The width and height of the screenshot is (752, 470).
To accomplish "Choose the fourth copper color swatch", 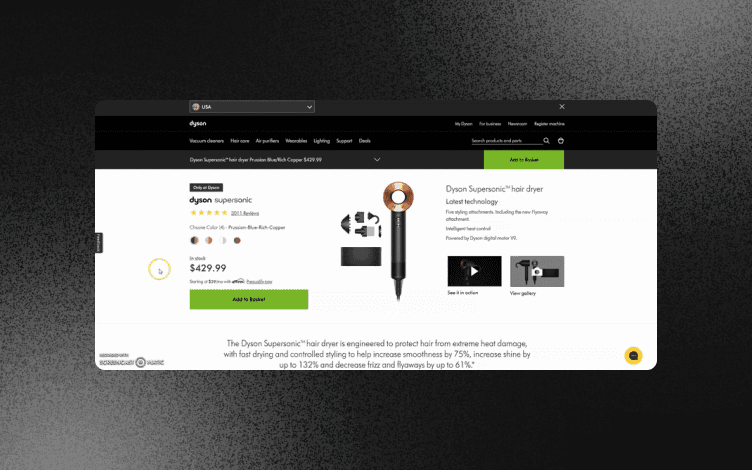I will pyautogui.click(x=237, y=240).
